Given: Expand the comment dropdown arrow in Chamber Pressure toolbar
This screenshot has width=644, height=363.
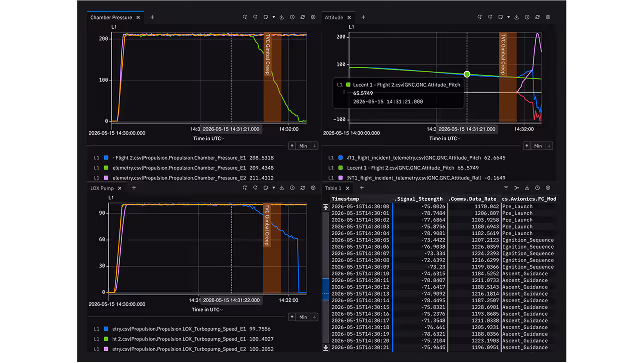Looking at the screenshot, I should pos(274,17).
